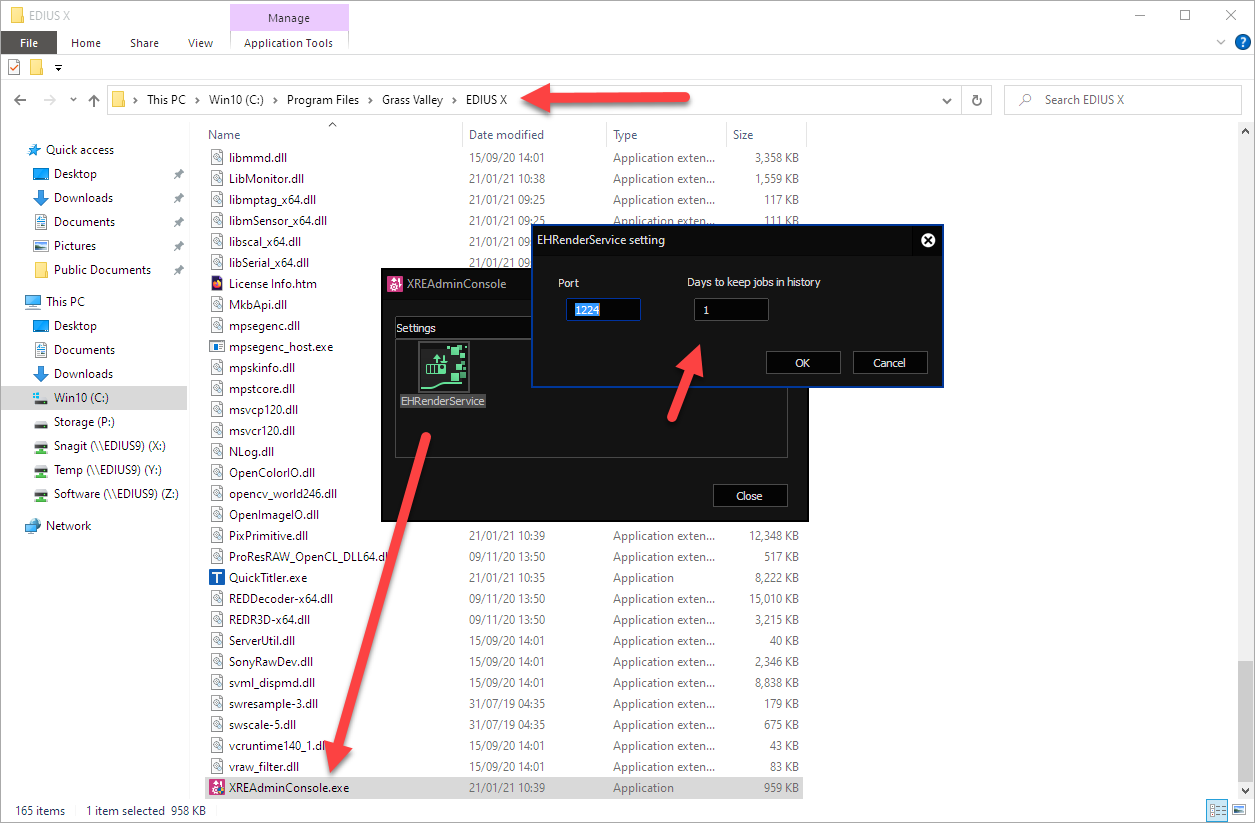Select the XREAdminConsole.exe file icon
The height and width of the screenshot is (823, 1255).
tap(218, 788)
